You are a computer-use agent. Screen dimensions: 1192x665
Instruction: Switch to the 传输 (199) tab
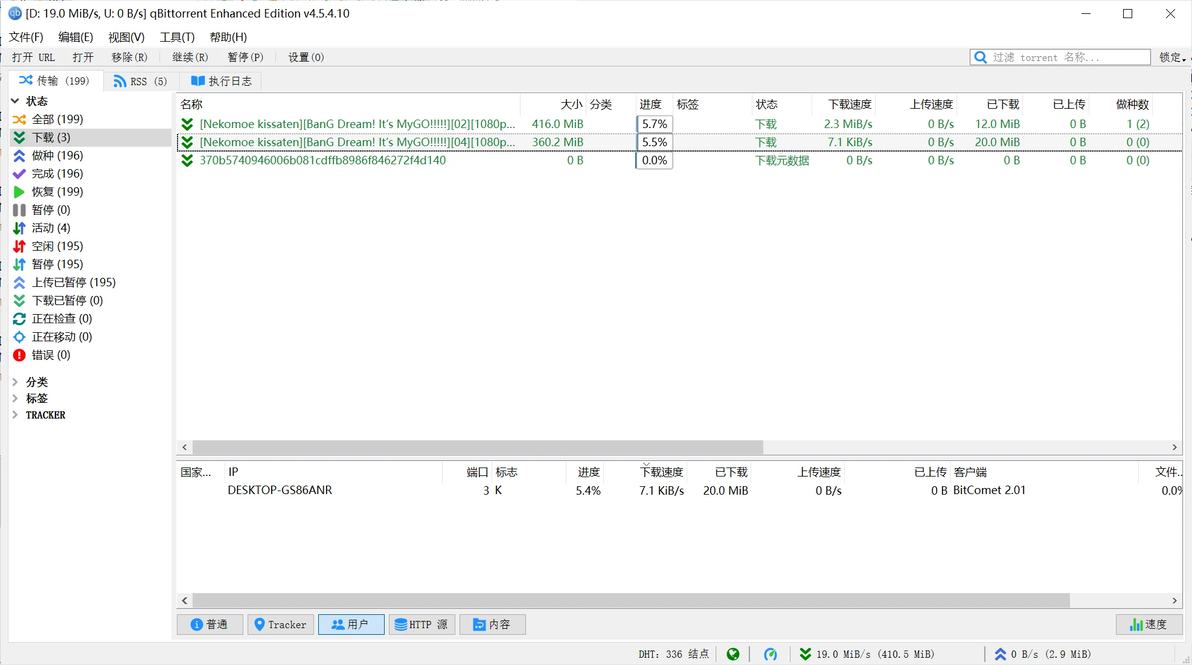(x=54, y=81)
